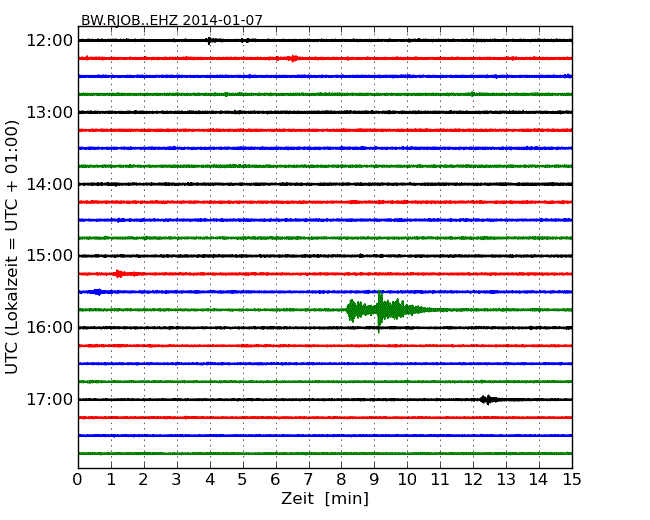Click the Zeit [min] axis label
650x520 pixels.
(325, 498)
